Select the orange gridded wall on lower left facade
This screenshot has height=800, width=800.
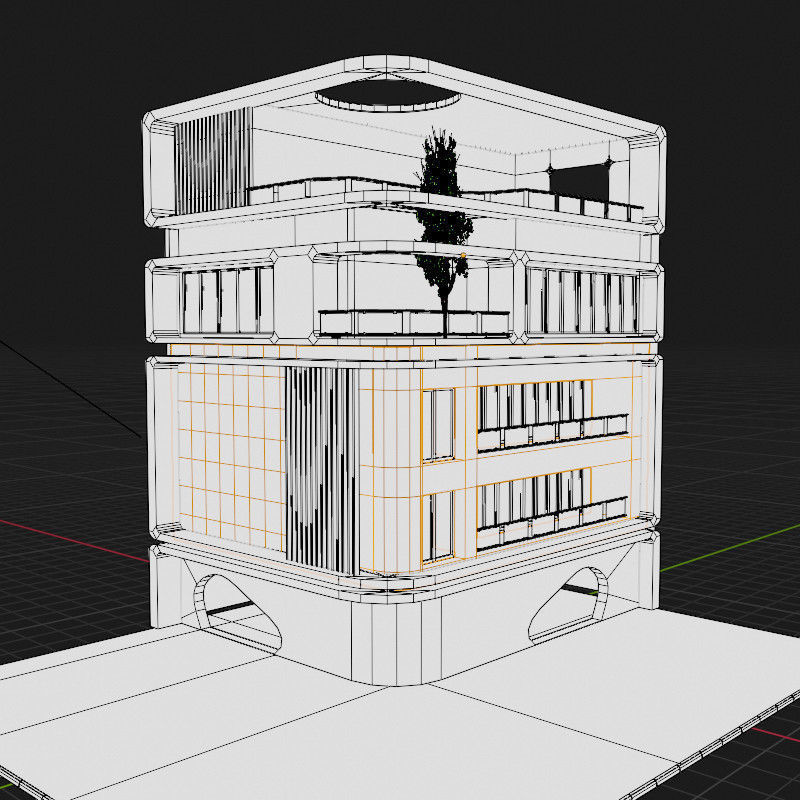(231, 456)
